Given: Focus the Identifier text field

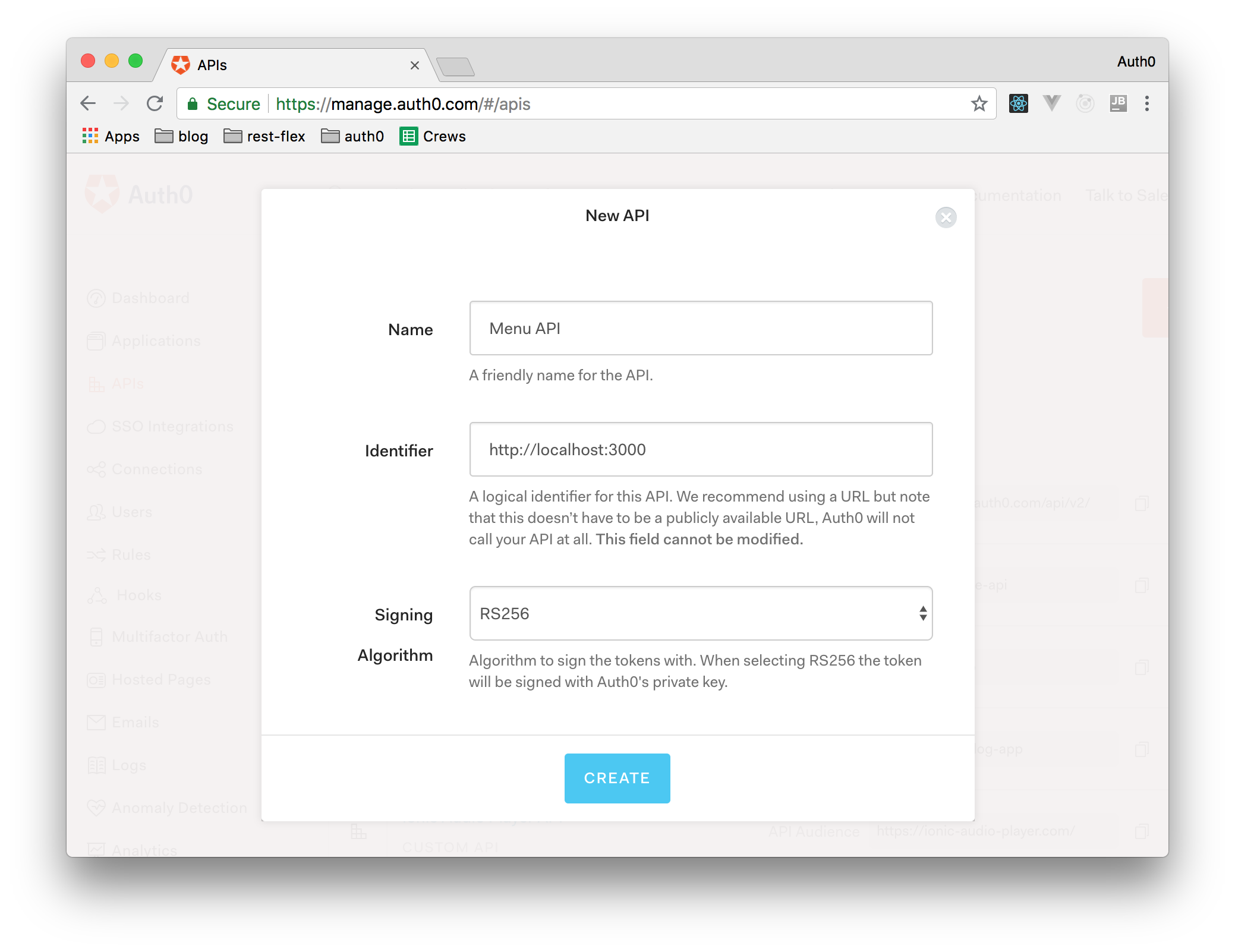Looking at the screenshot, I should click(701, 450).
